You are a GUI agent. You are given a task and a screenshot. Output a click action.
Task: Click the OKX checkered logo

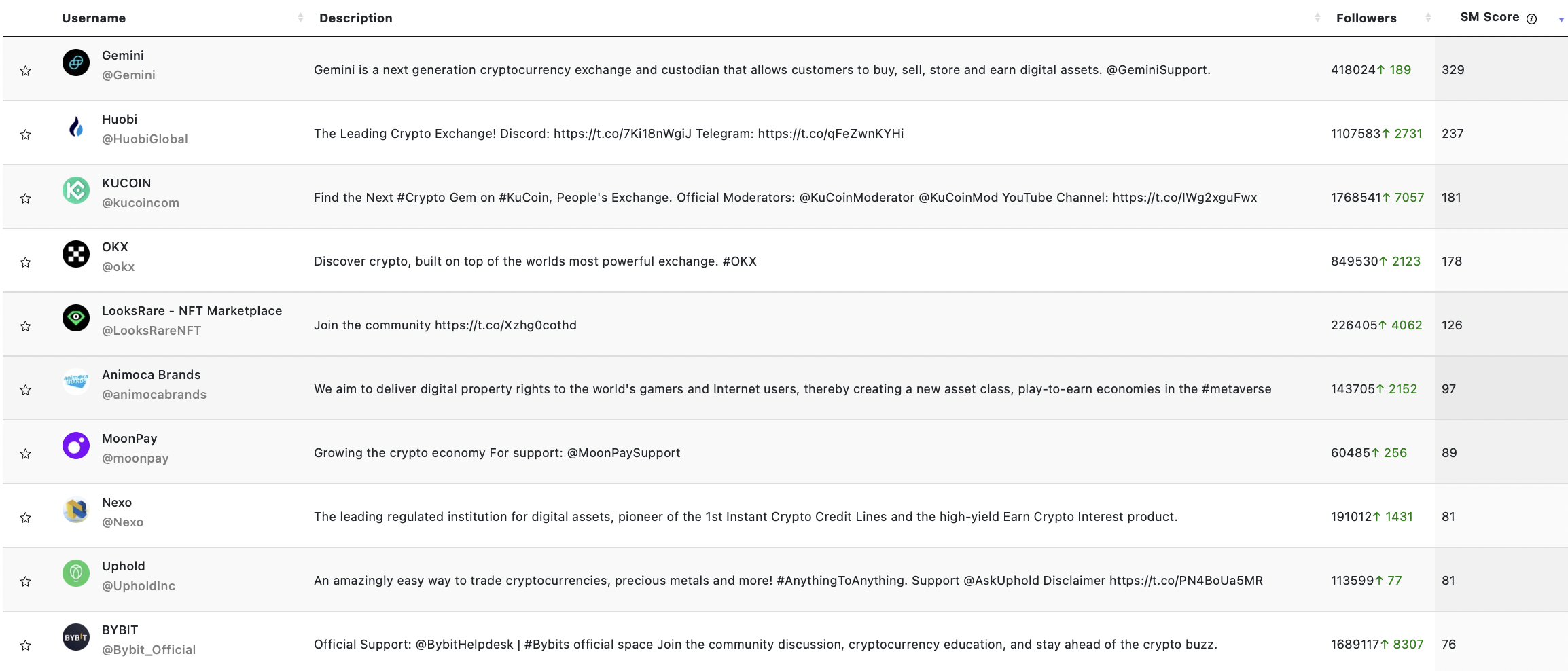tap(76, 254)
